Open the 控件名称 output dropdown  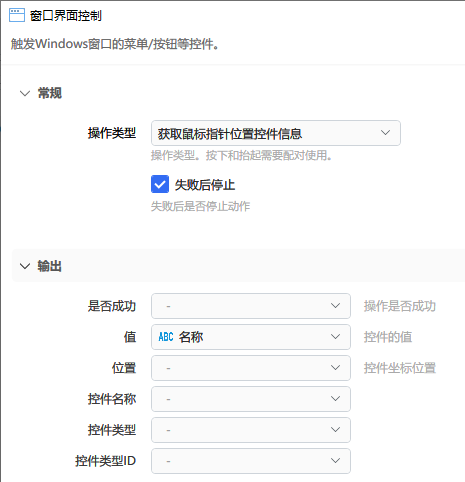point(251,399)
